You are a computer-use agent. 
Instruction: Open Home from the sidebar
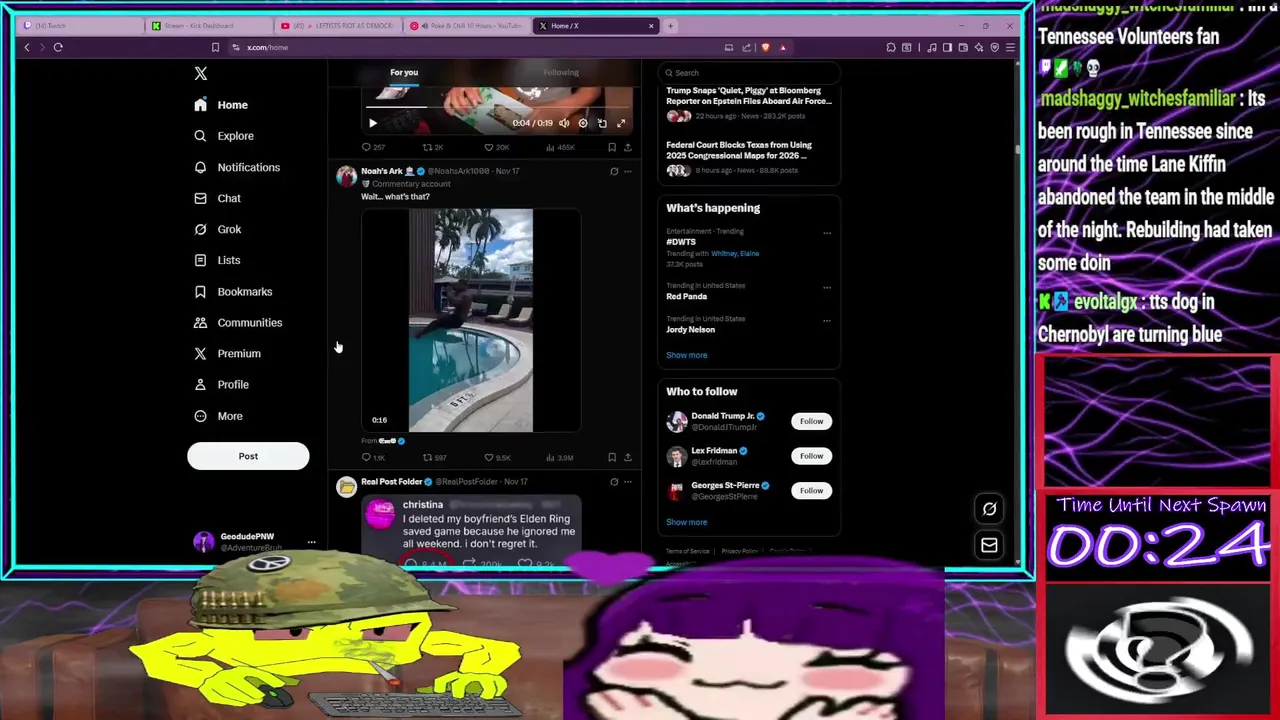point(221,105)
